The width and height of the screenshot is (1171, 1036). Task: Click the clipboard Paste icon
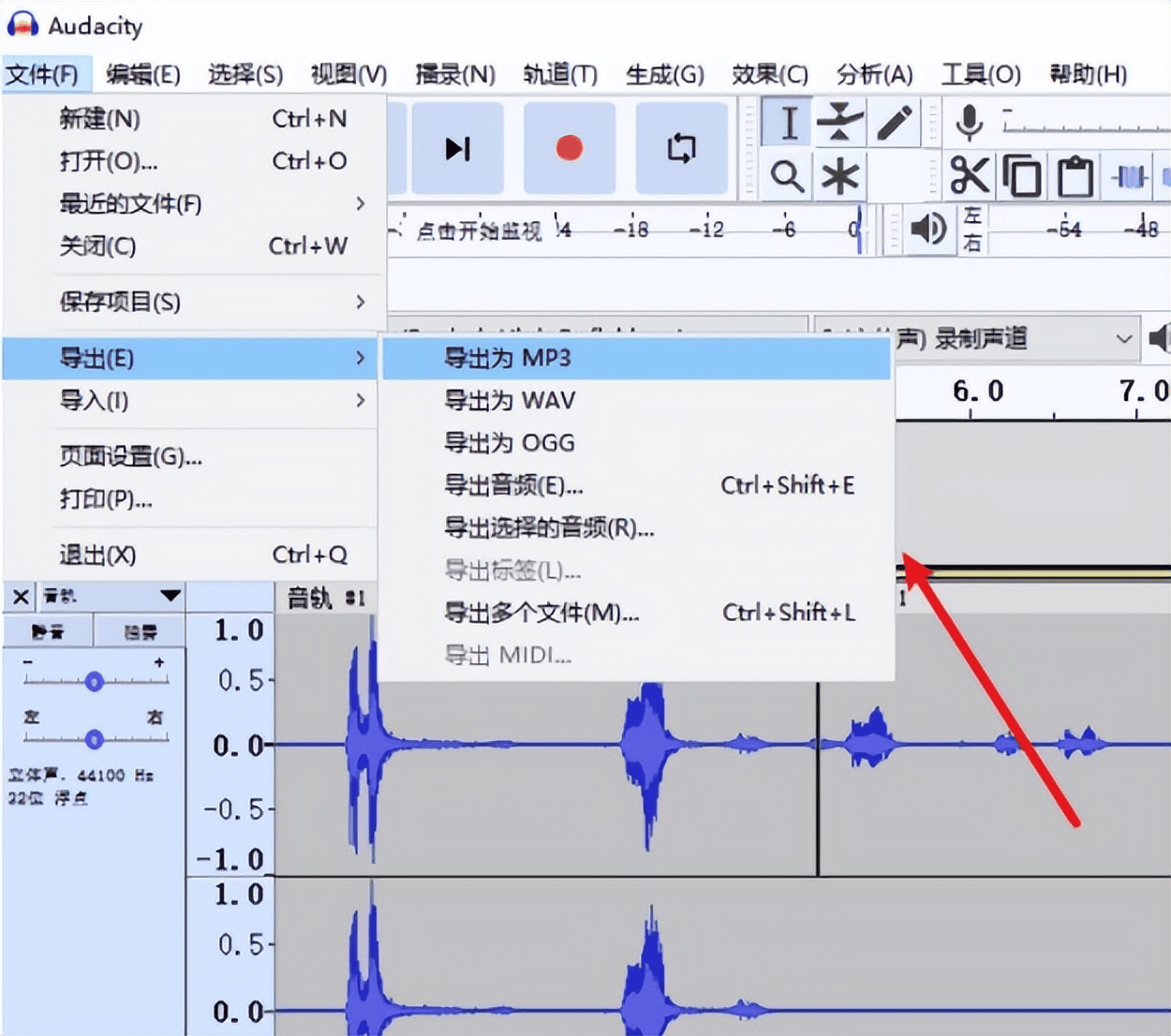tap(1075, 175)
